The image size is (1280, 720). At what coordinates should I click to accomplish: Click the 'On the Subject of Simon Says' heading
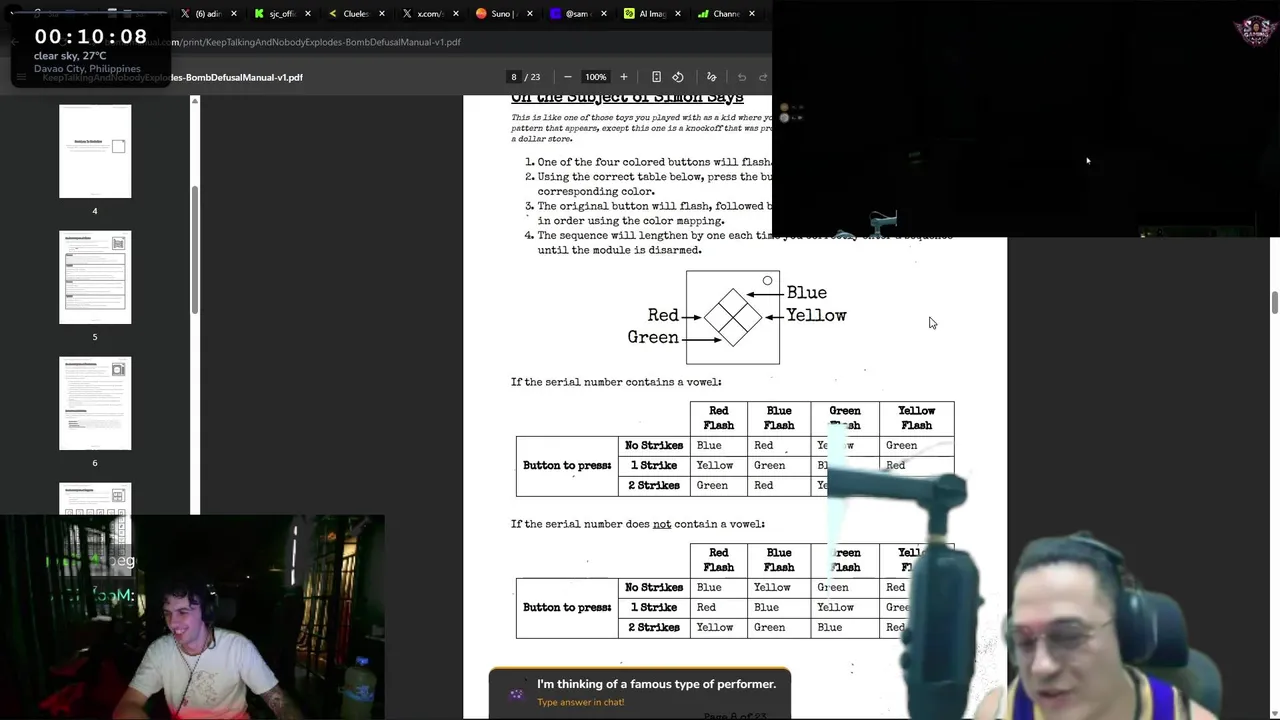coord(627,98)
